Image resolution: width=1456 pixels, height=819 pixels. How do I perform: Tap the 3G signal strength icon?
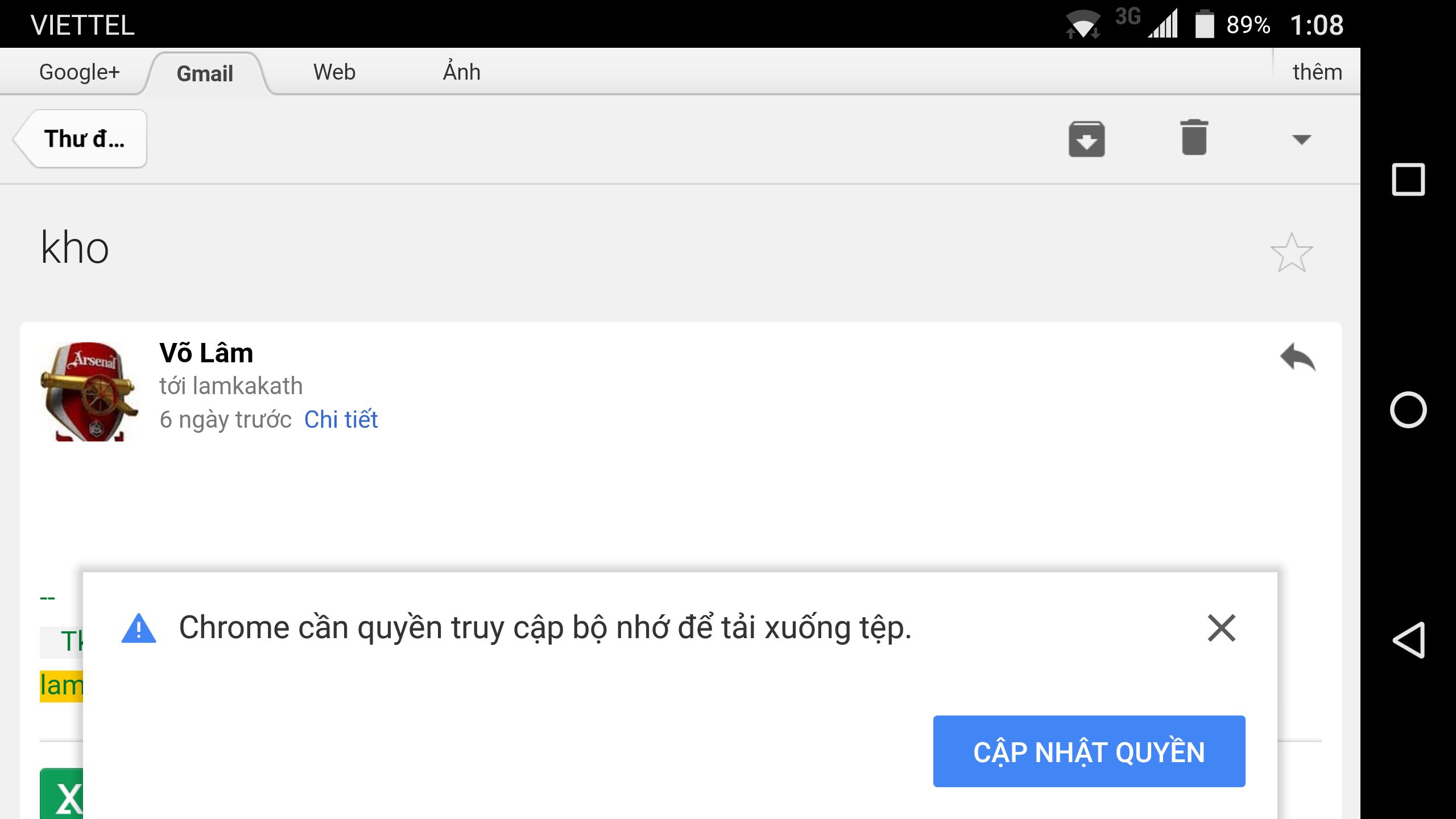pos(1163,23)
